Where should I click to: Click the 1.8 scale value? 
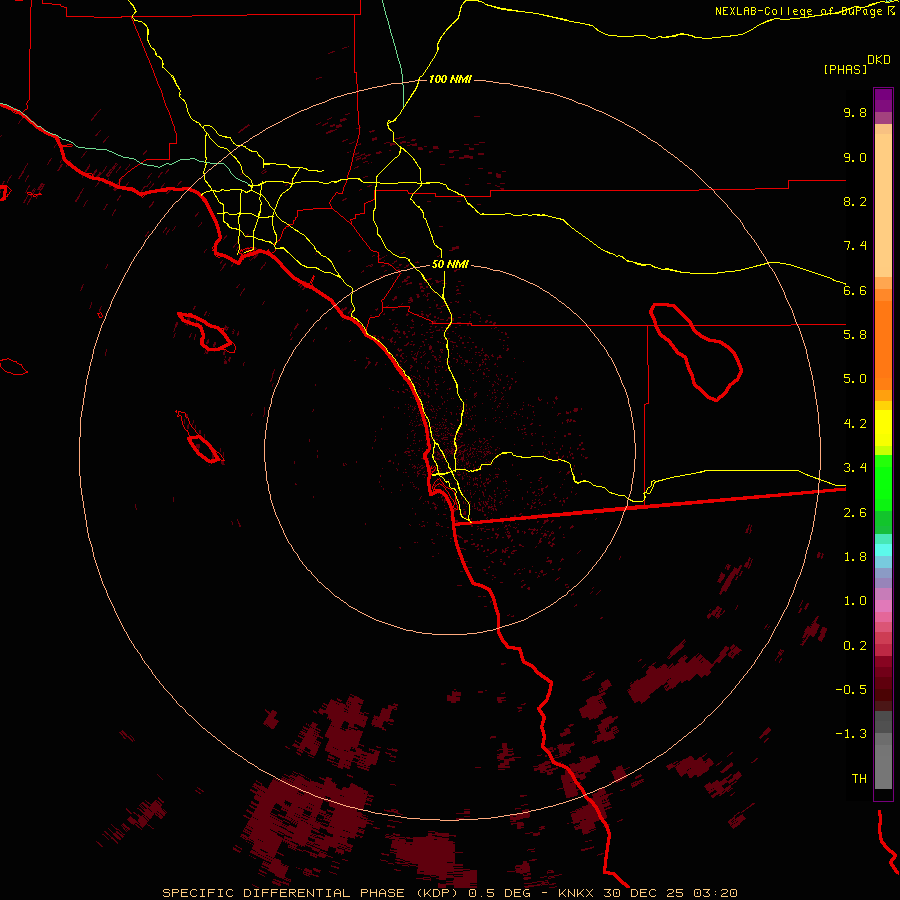click(855, 557)
